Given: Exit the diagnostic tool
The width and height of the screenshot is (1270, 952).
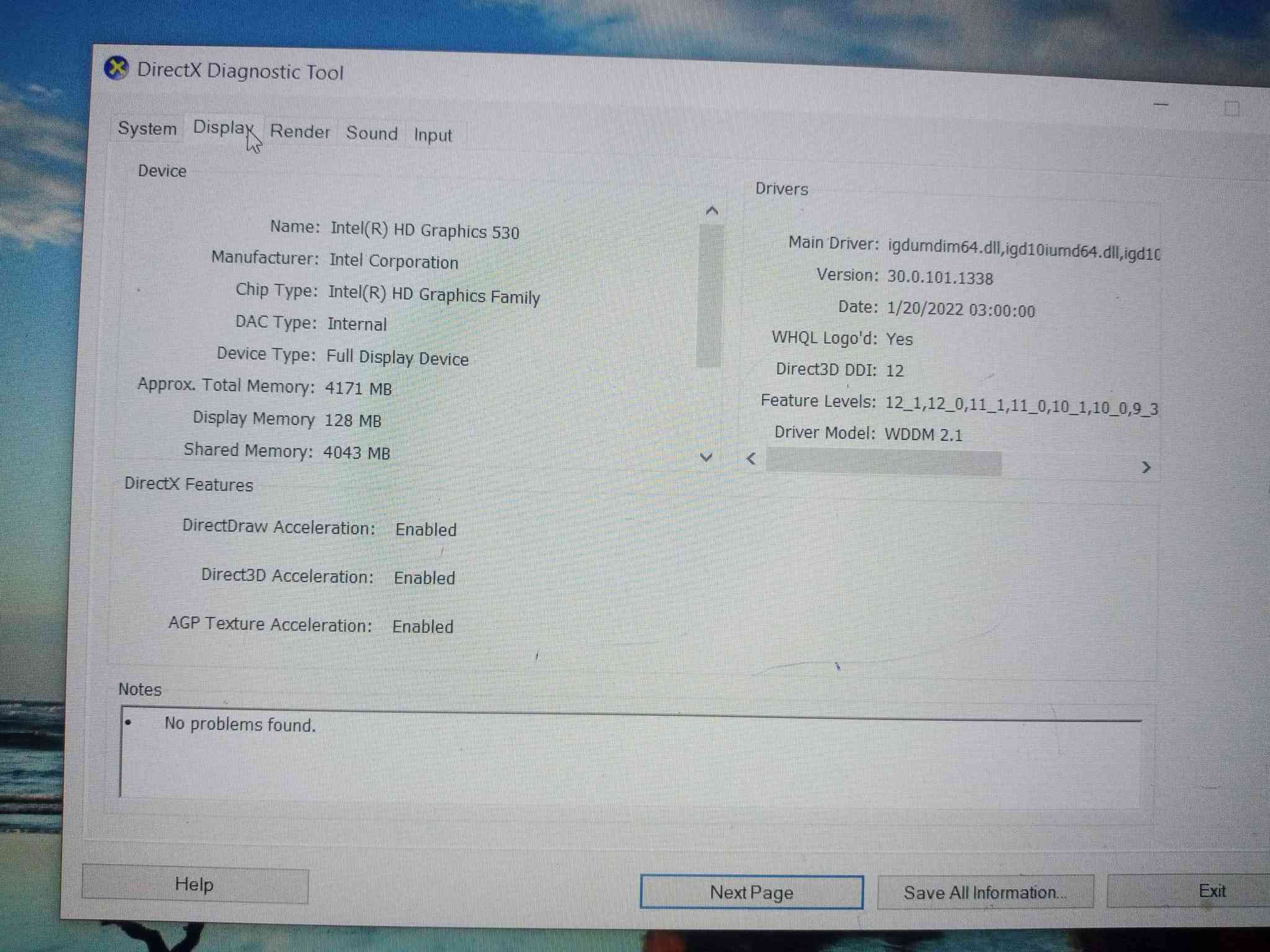Looking at the screenshot, I should (1191, 891).
